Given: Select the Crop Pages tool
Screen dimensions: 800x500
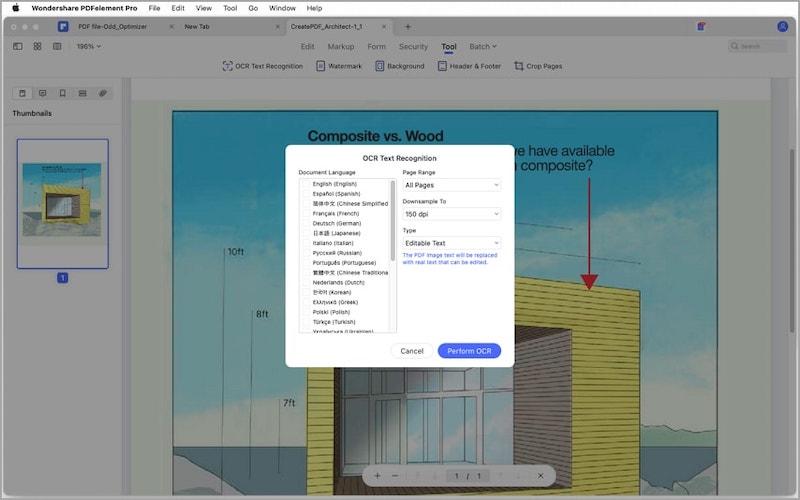Looking at the screenshot, I should [538, 66].
